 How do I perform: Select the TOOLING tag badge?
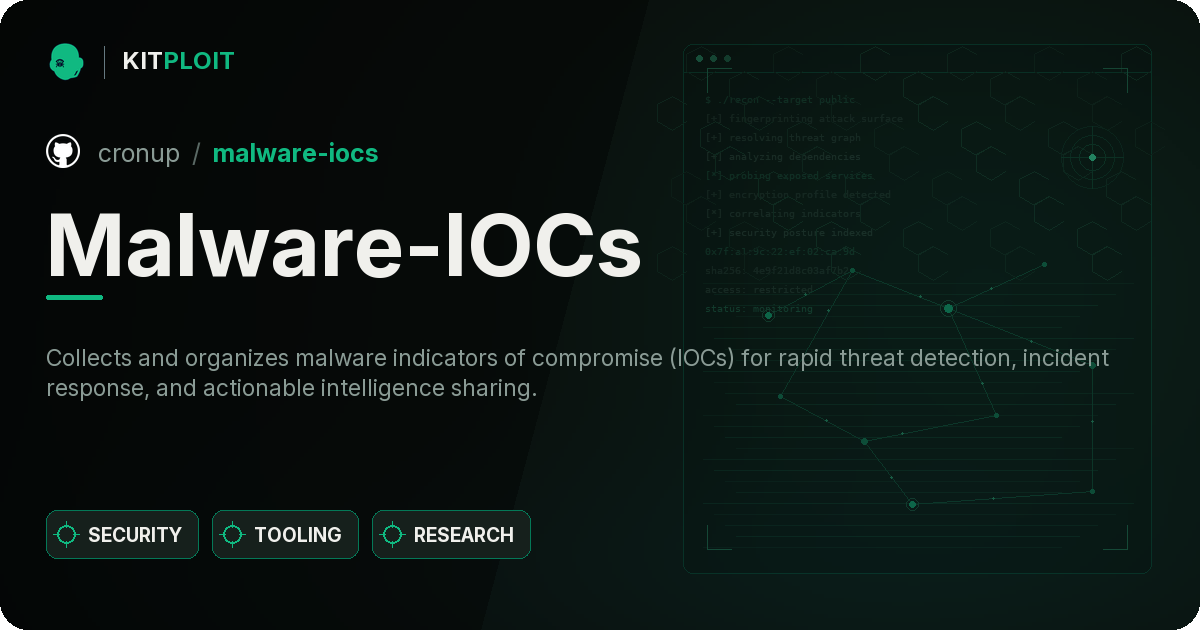285,535
